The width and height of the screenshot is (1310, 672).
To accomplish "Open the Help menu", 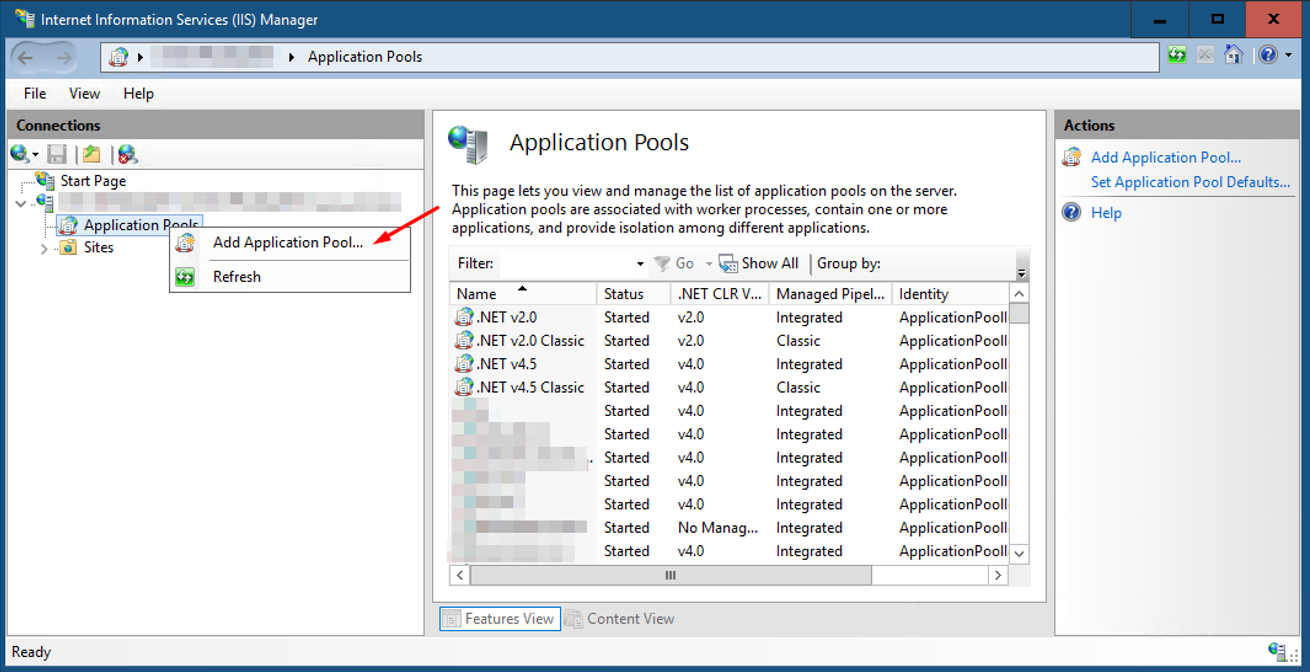I will [x=138, y=93].
